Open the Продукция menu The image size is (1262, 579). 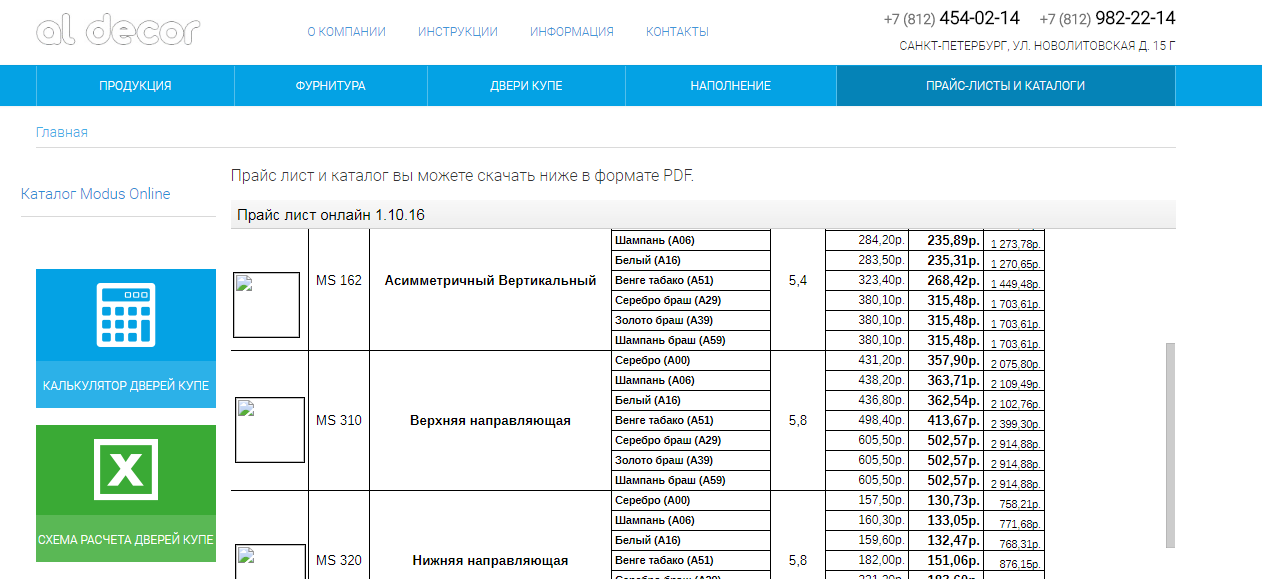coord(135,86)
